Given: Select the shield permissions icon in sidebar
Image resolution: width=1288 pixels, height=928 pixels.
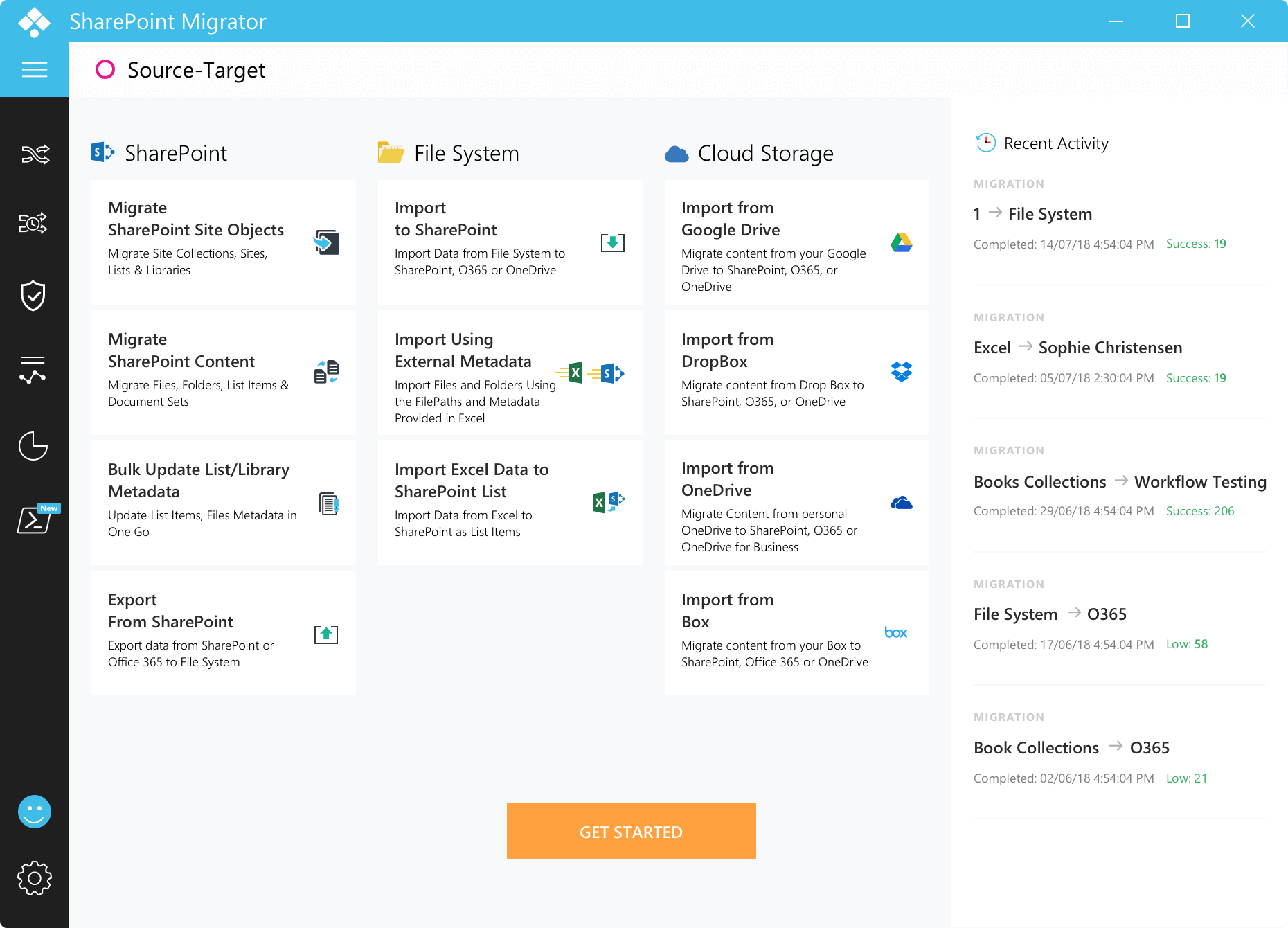Looking at the screenshot, I should (35, 296).
